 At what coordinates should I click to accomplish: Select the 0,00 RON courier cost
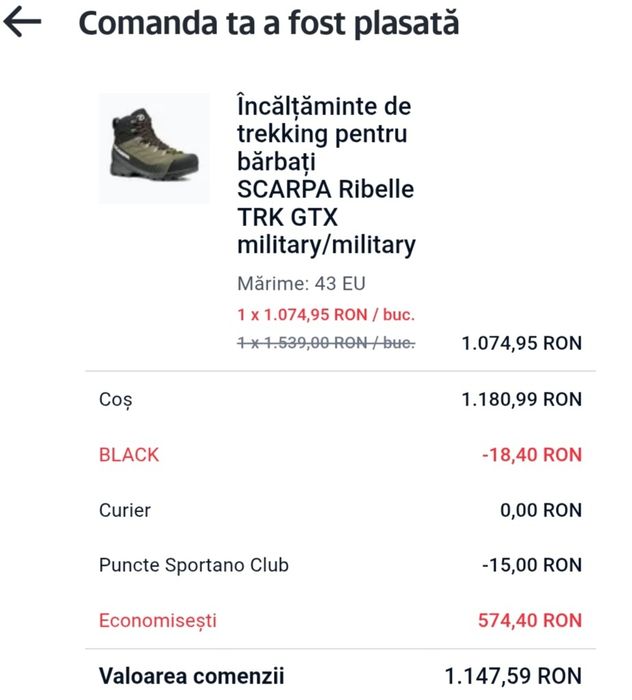[540, 510]
